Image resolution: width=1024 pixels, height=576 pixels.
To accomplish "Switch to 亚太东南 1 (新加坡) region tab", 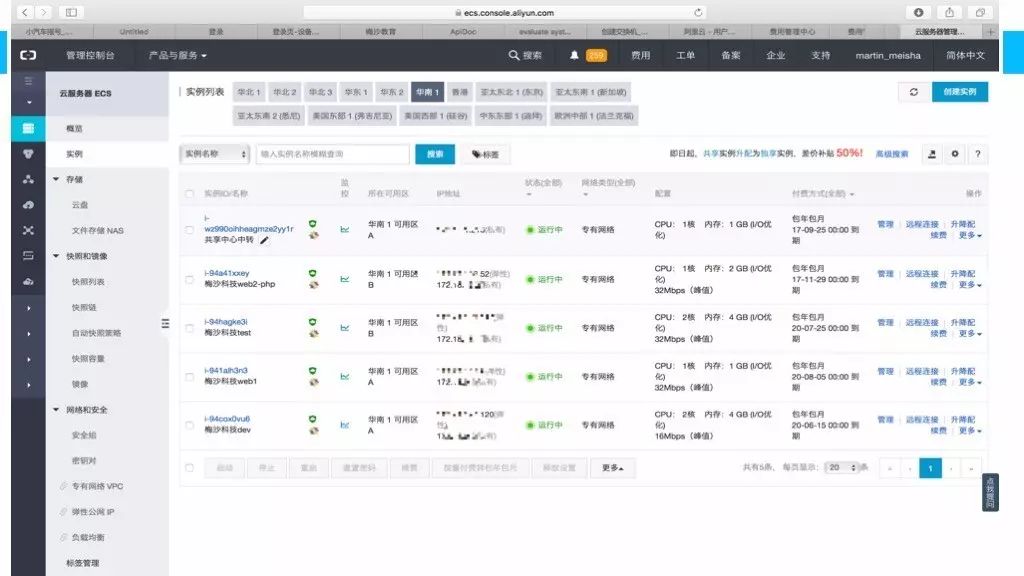I will click(x=591, y=92).
